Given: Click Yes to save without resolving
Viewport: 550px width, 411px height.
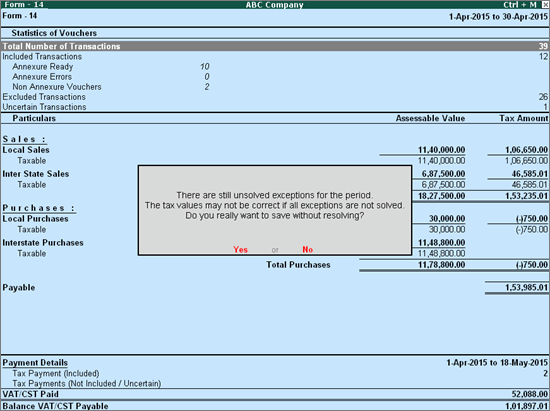Looking at the screenshot, I should click(x=241, y=249).
